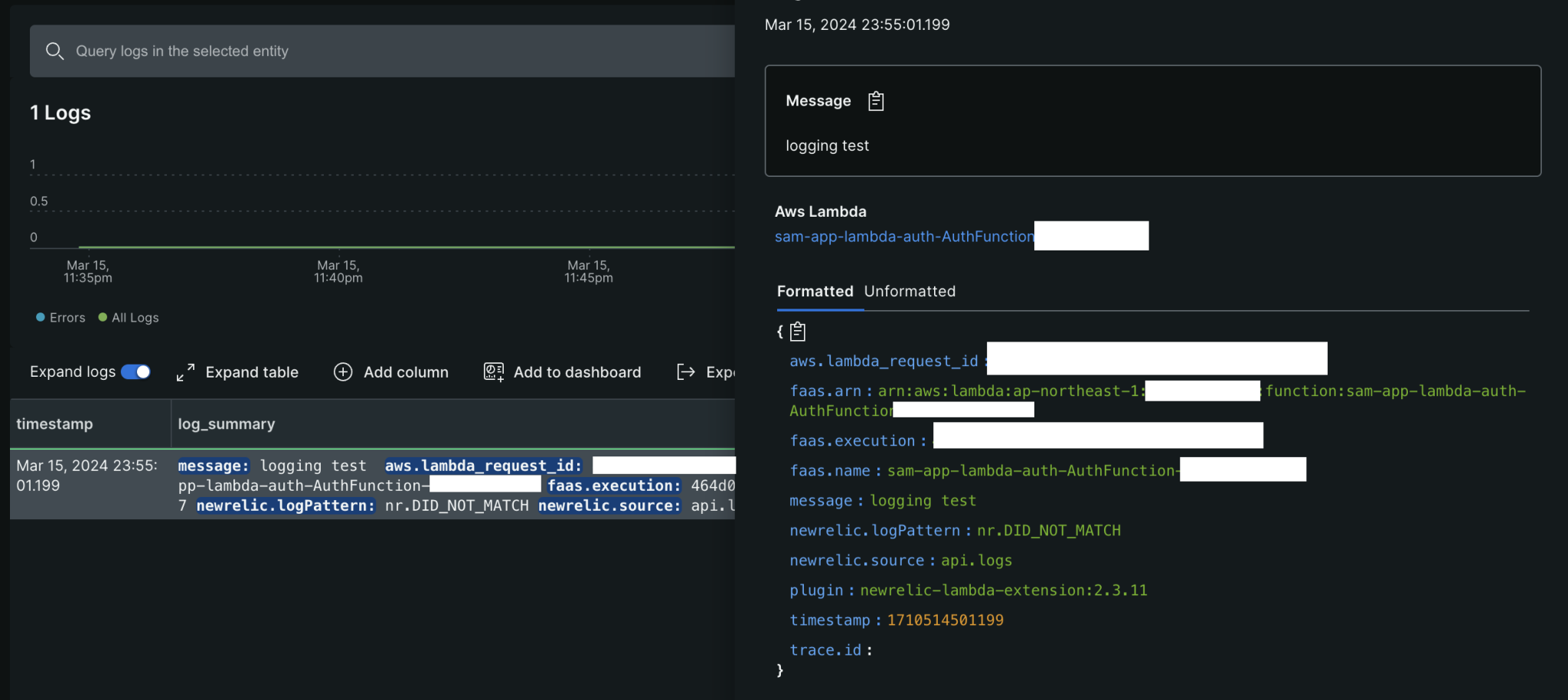Click the plugin value newrelic-lambda-extension:2.3.11
Screen dimensions: 1568x700
tap(1004, 590)
